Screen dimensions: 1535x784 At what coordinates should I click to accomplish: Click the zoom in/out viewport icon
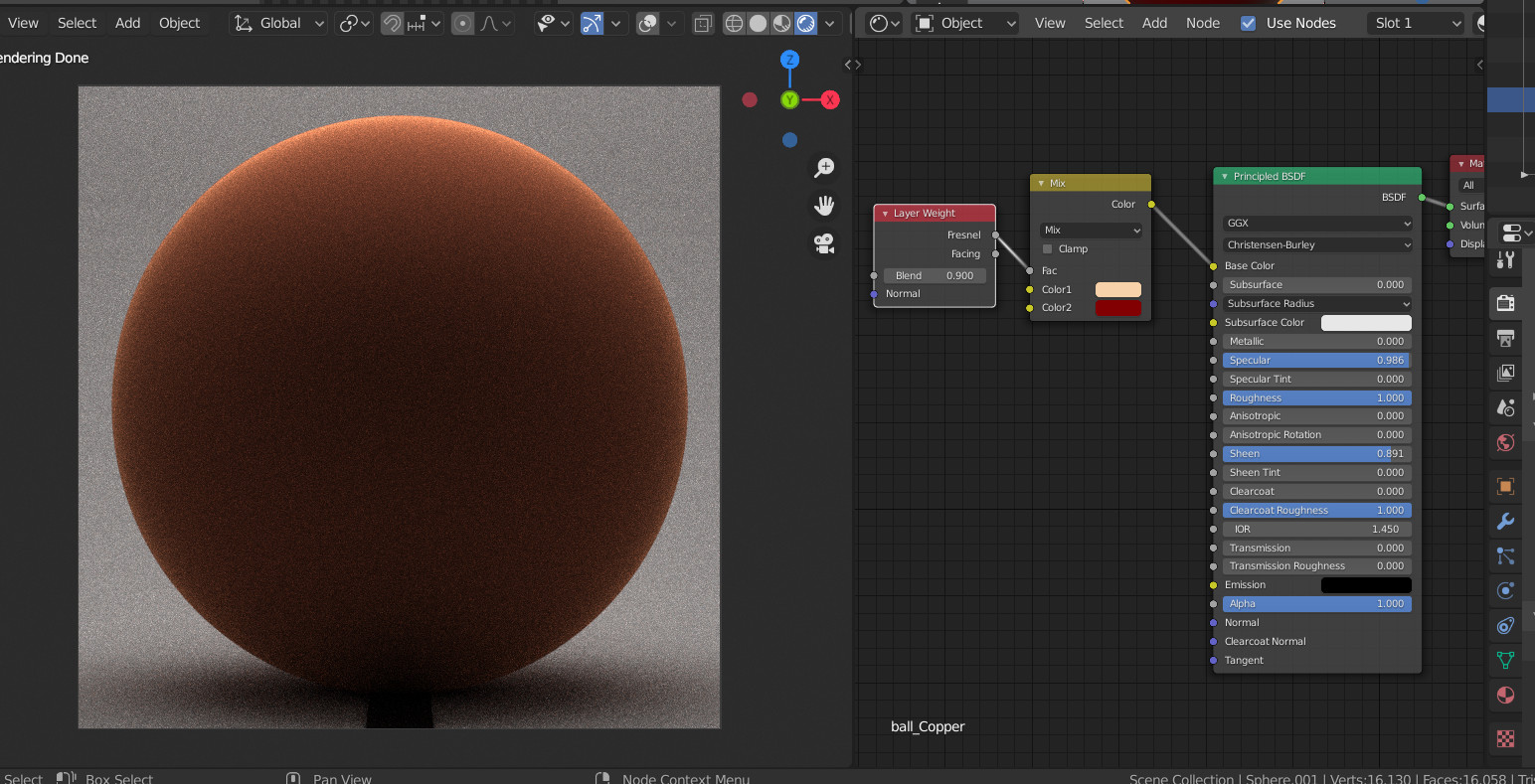[x=824, y=168]
